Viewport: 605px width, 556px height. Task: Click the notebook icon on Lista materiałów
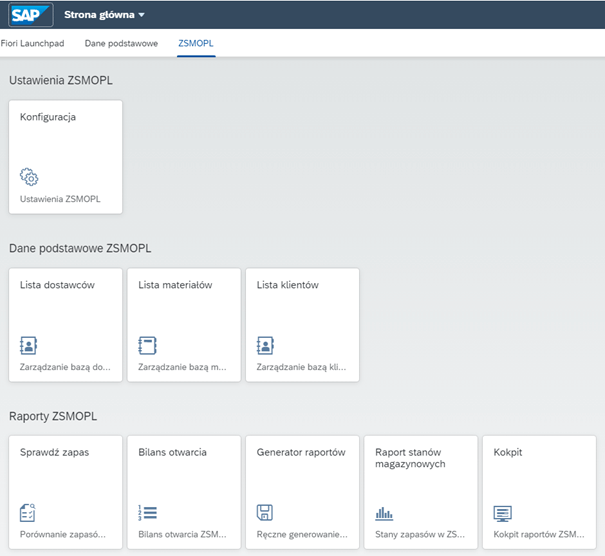(147, 345)
